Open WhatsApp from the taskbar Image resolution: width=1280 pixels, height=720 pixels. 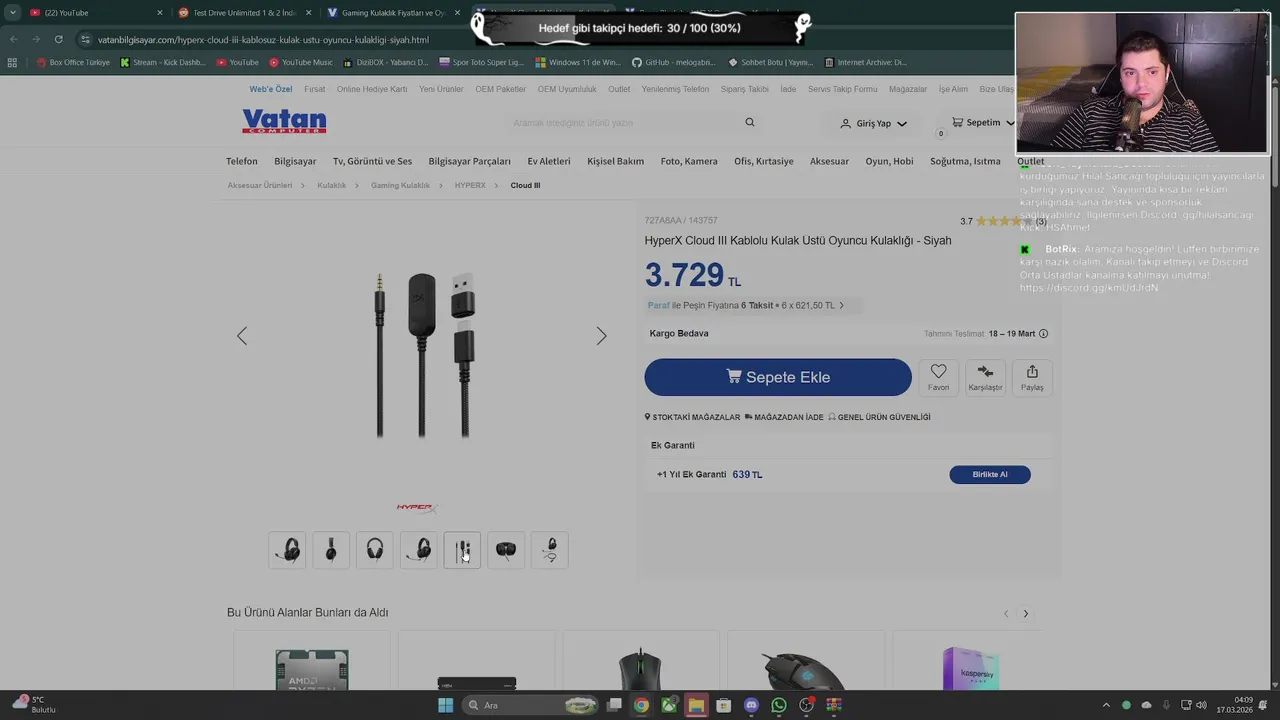coord(779,705)
